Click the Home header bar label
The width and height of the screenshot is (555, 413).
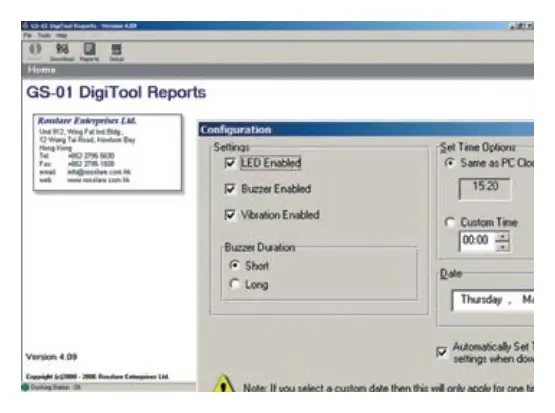(x=42, y=70)
